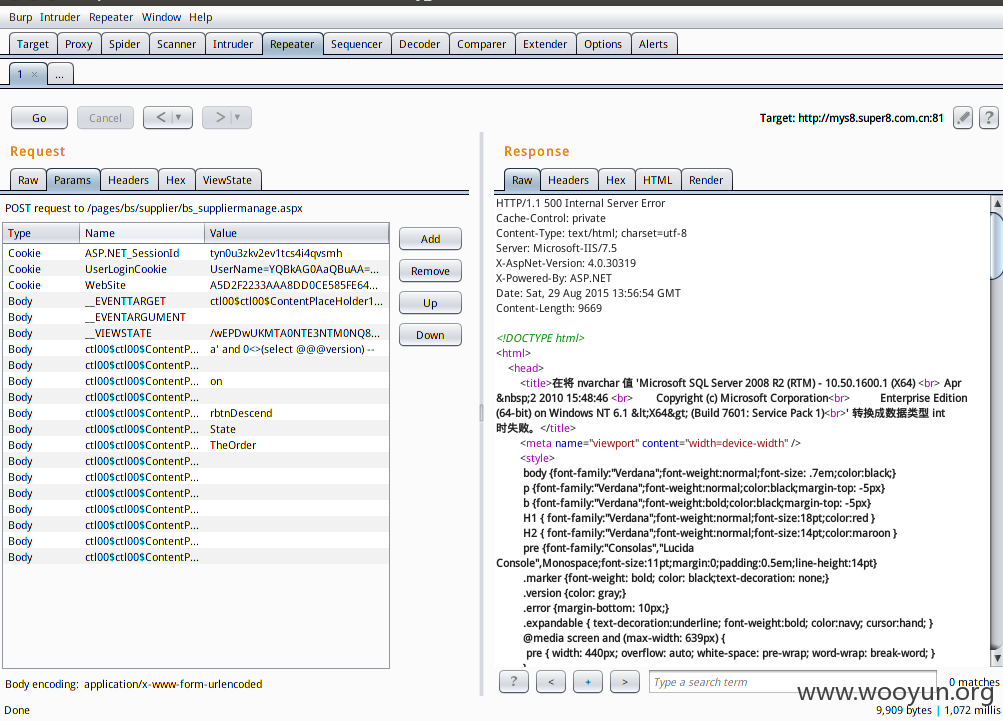
Task: Click the Go button to send request
Action: pyautogui.click(x=39, y=118)
